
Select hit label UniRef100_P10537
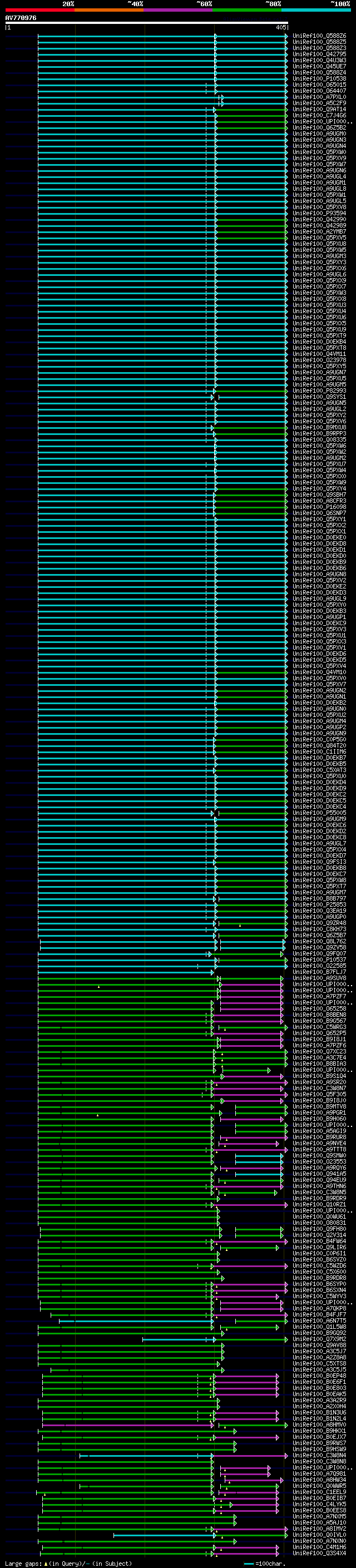[x=319, y=959]
